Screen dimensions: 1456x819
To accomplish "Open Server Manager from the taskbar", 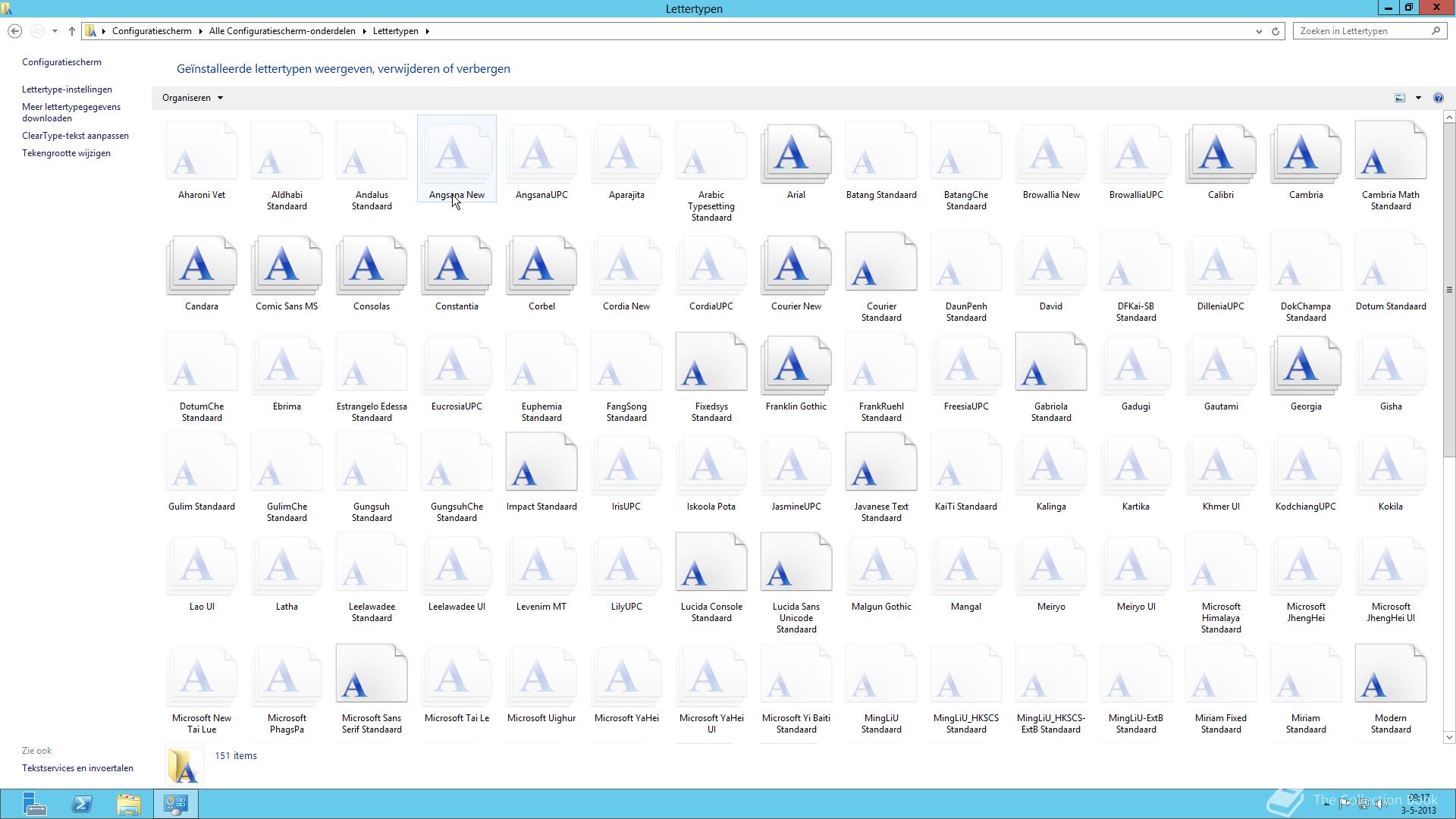I will pos(35,804).
